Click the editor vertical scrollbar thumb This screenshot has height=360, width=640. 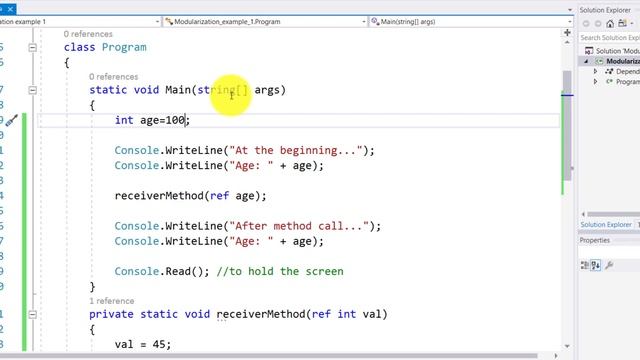(567, 126)
